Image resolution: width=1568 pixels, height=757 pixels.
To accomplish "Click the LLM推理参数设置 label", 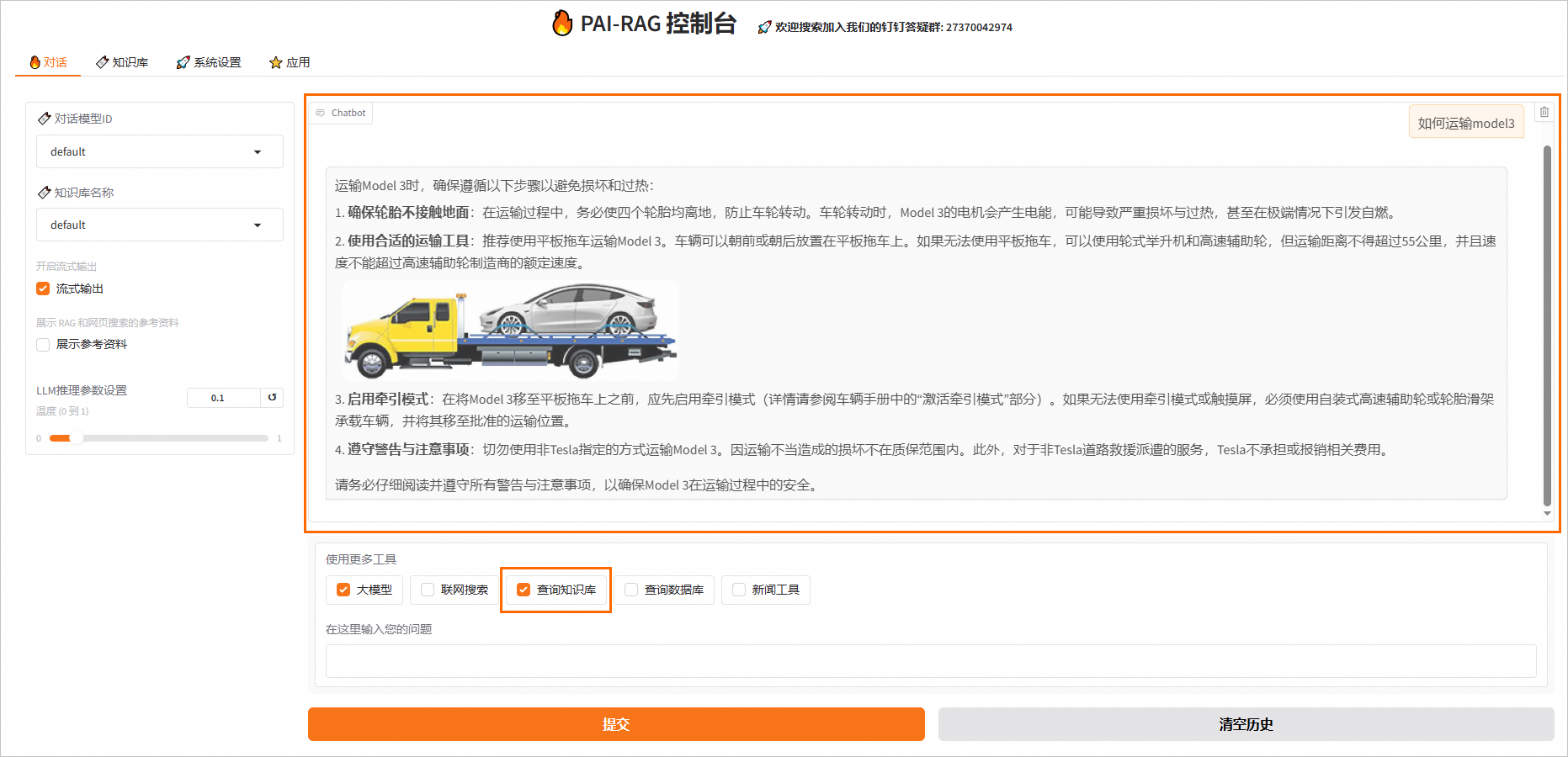I will [82, 390].
